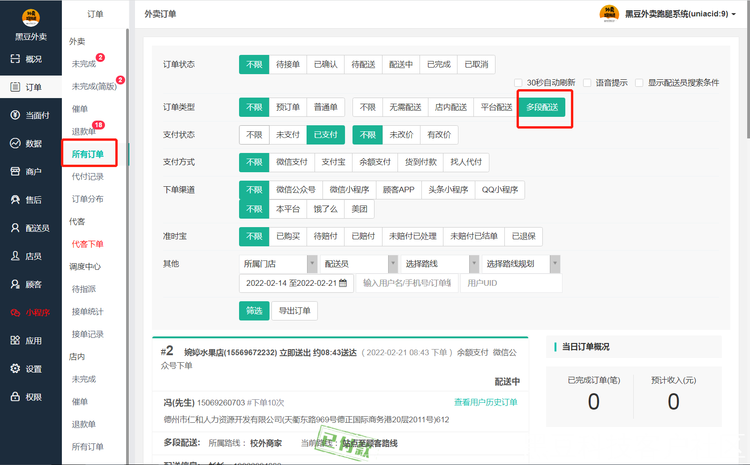Click the 导出订单 export button
The height and width of the screenshot is (465, 750).
[294, 310]
